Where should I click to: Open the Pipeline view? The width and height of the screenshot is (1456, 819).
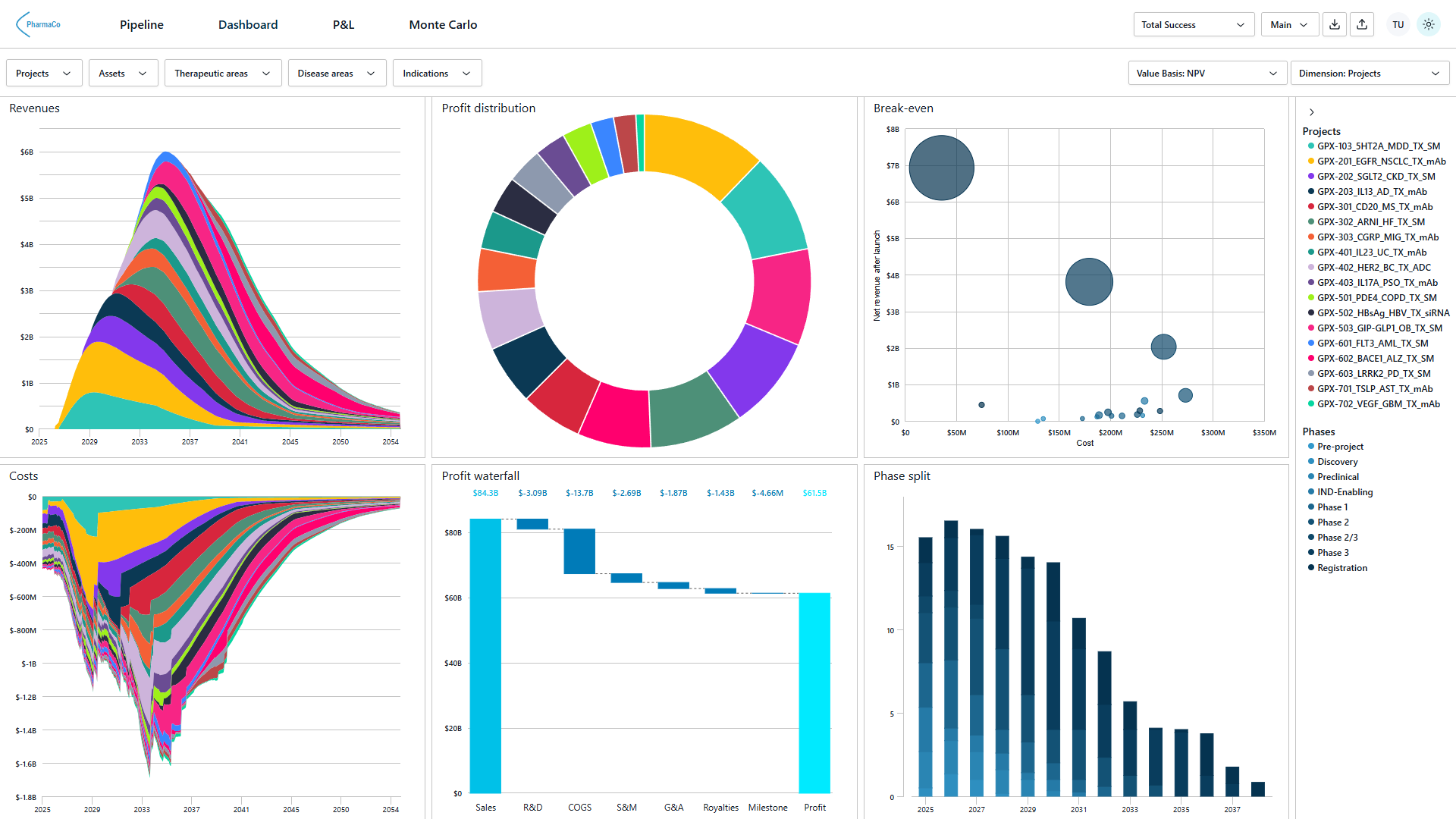point(141,24)
